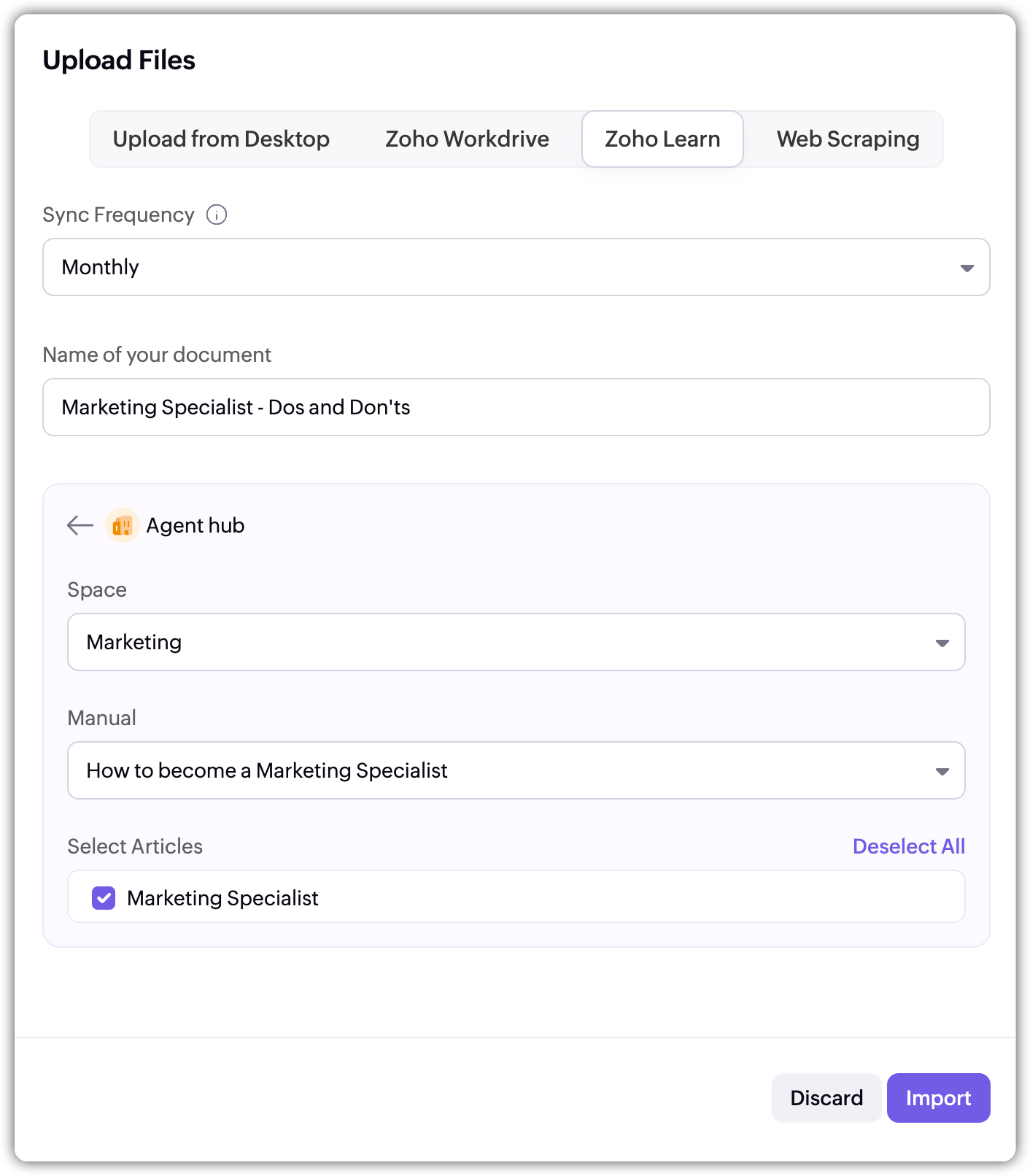The height and width of the screenshot is (1176, 1030).
Task: Switch to Upload from Desktop tab
Action: pyautogui.click(x=221, y=139)
